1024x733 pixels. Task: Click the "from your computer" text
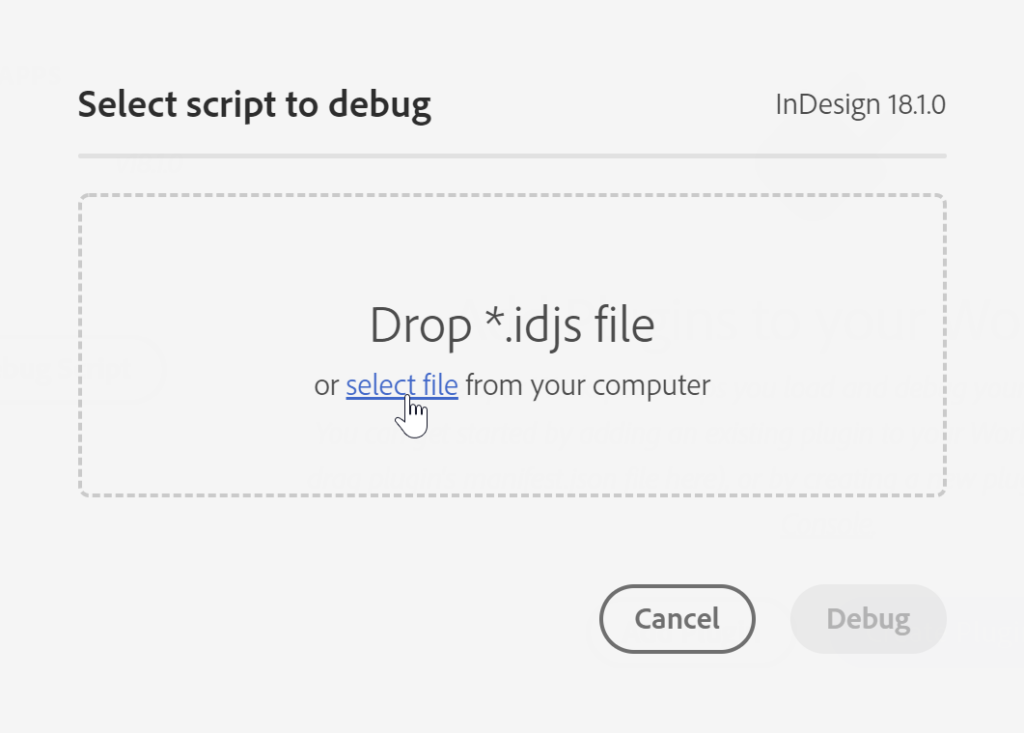(x=588, y=385)
